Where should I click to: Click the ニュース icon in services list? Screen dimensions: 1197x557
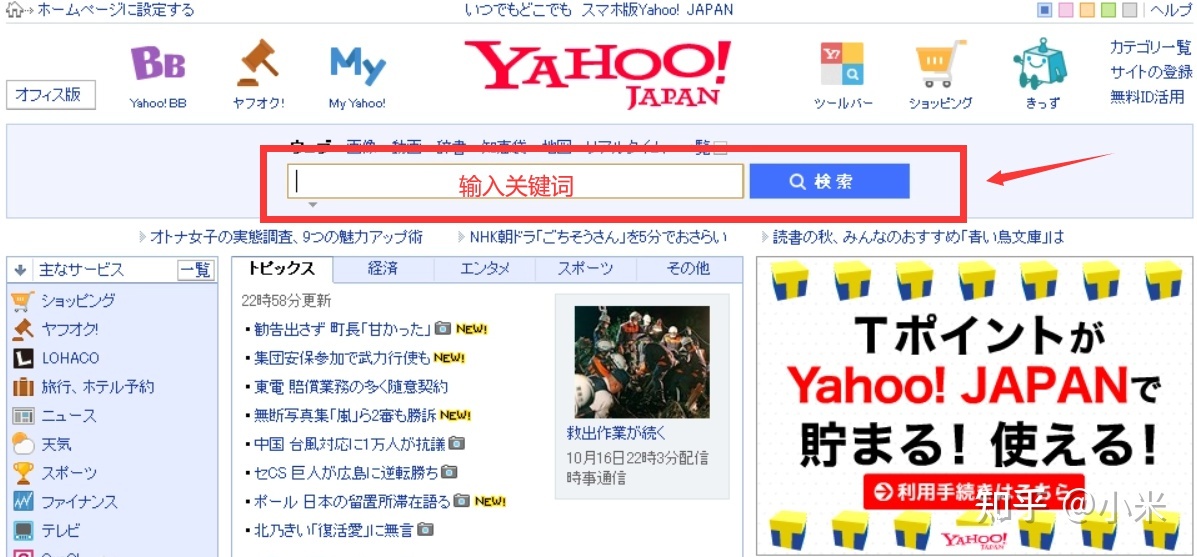[23, 417]
